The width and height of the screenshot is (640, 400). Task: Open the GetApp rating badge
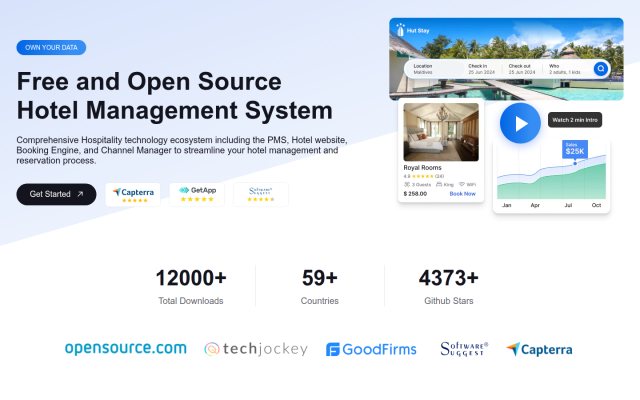pyautogui.click(x=197, y=194)
